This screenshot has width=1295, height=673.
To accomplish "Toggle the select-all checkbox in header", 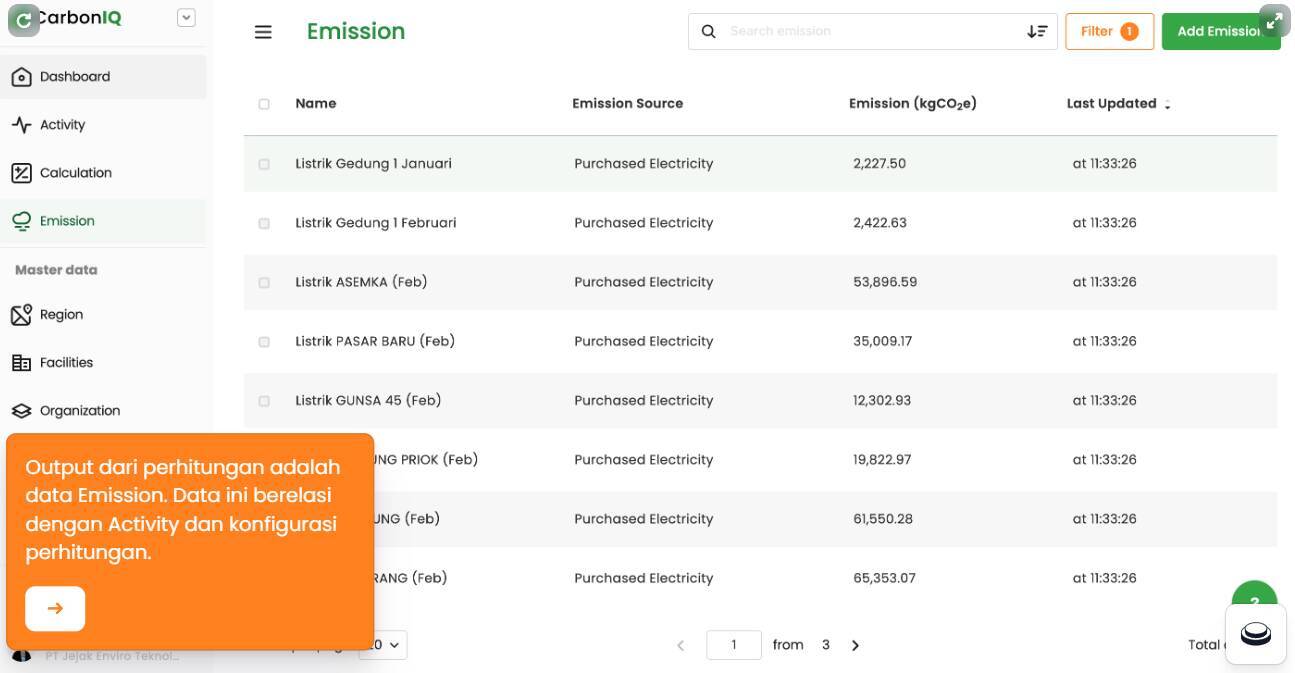I will pyautogui.click(x=264, y=104).
